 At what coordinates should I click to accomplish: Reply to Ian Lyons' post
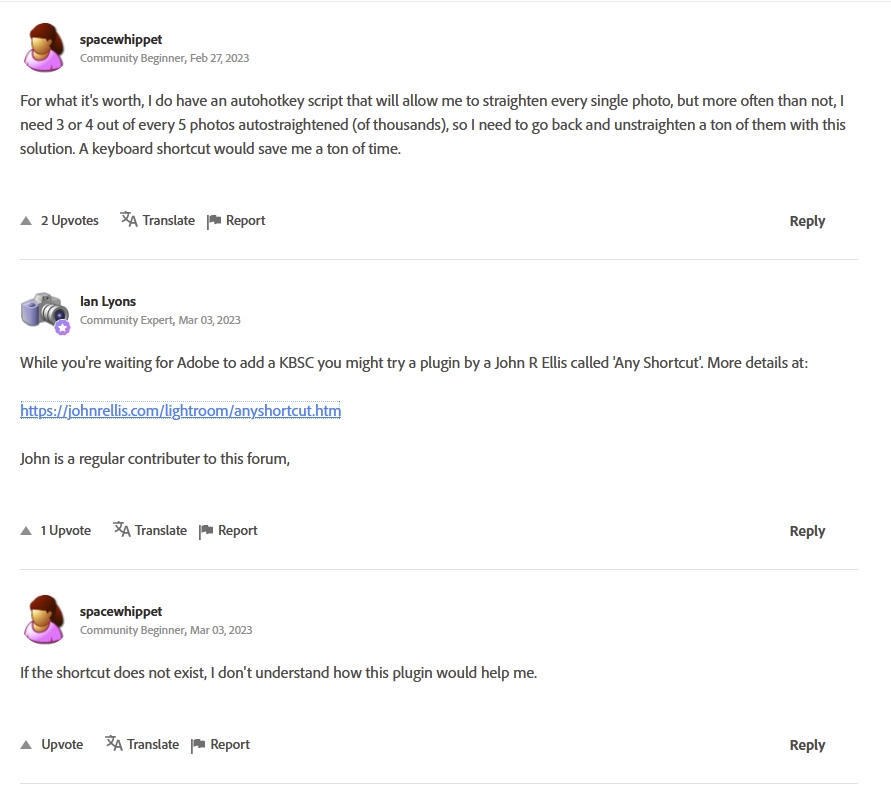tap(806, 531)
